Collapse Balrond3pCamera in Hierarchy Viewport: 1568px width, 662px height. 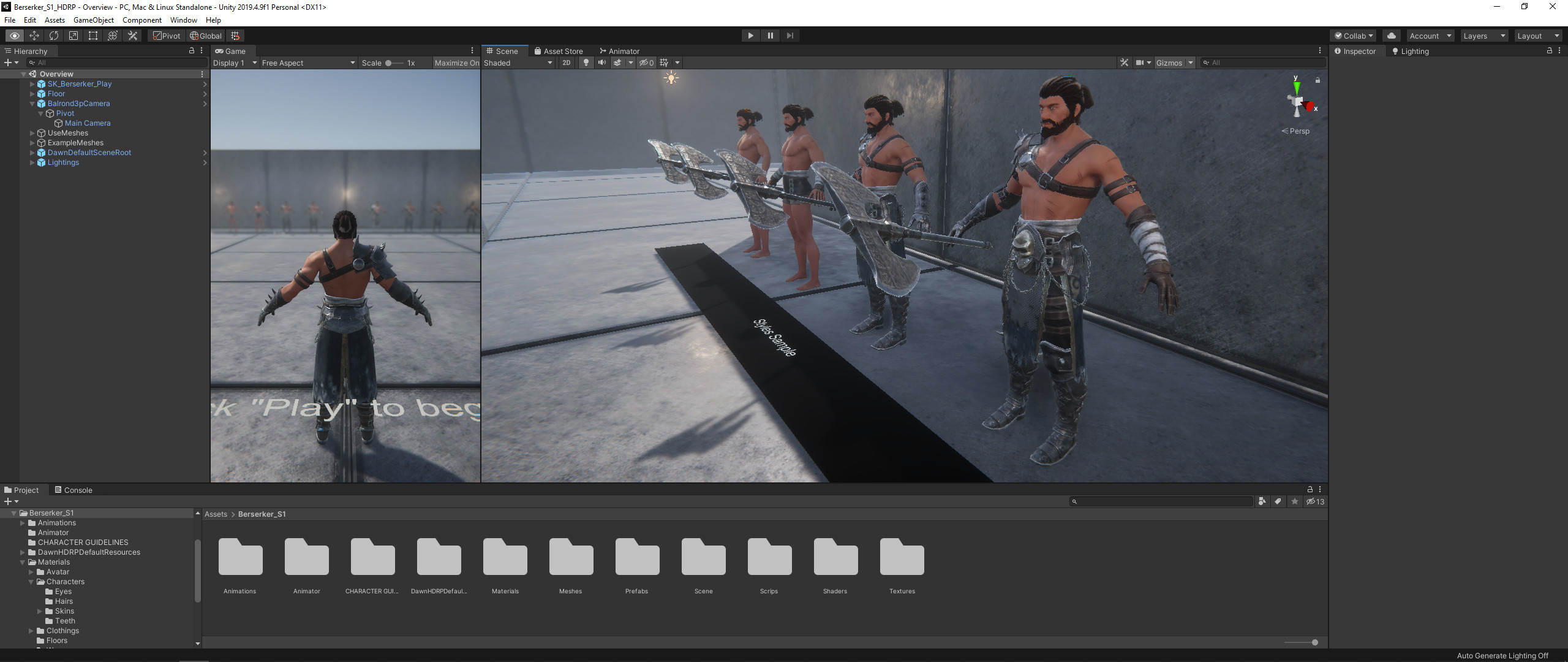(32, 104)
